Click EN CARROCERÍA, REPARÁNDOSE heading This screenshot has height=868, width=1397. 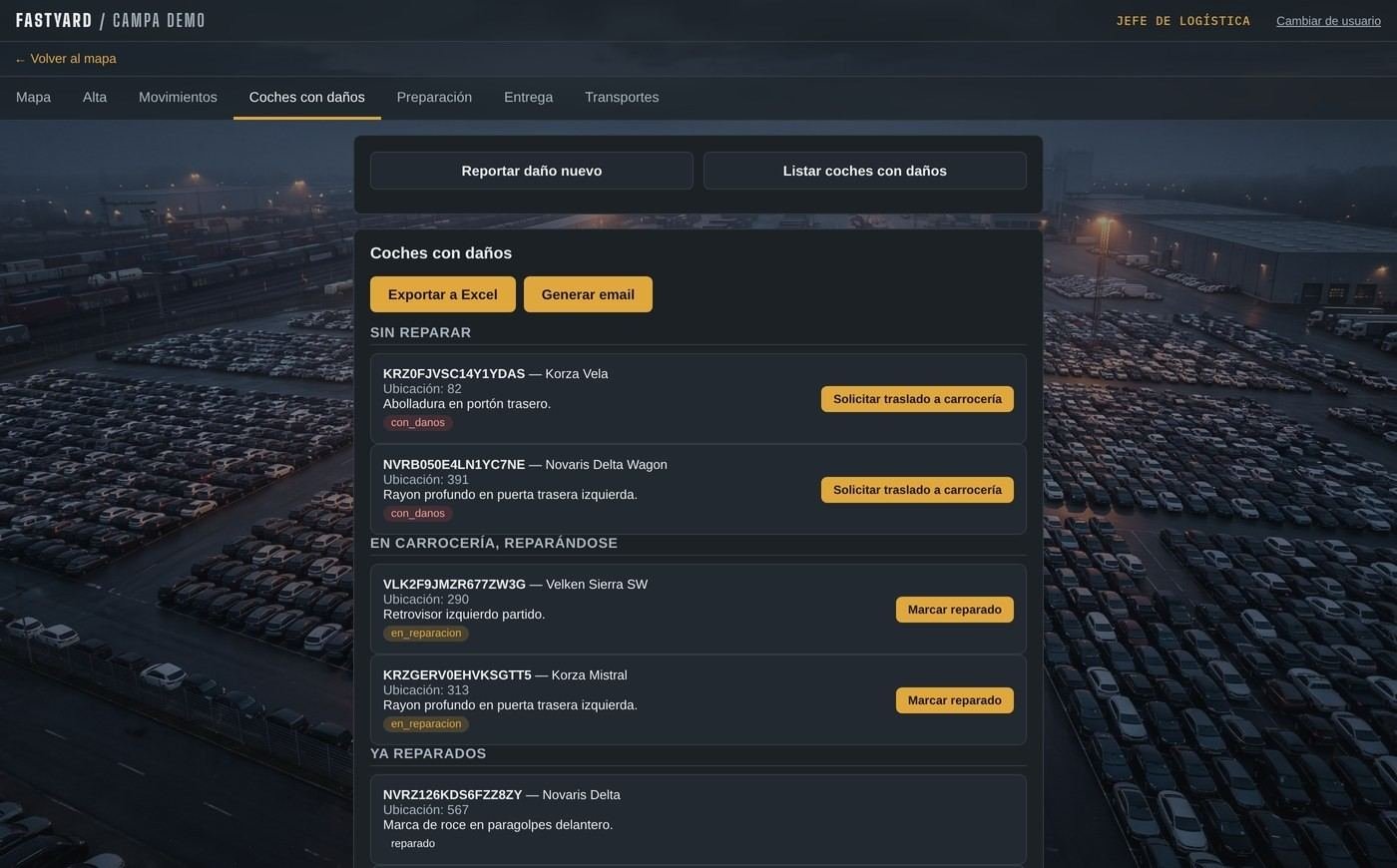click(x=494, y=544)
